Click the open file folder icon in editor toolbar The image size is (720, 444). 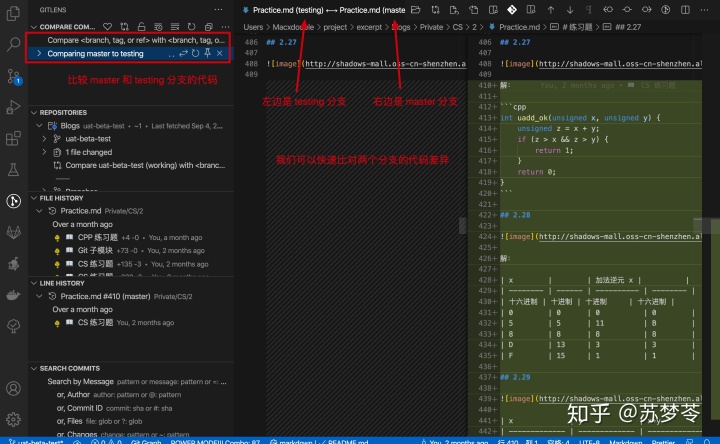coord(416,10)
